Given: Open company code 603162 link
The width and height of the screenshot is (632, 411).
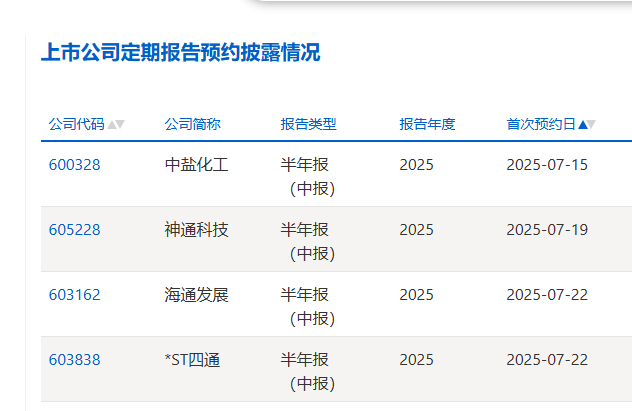Looking at the screenshot, I should tap(75, 295).
